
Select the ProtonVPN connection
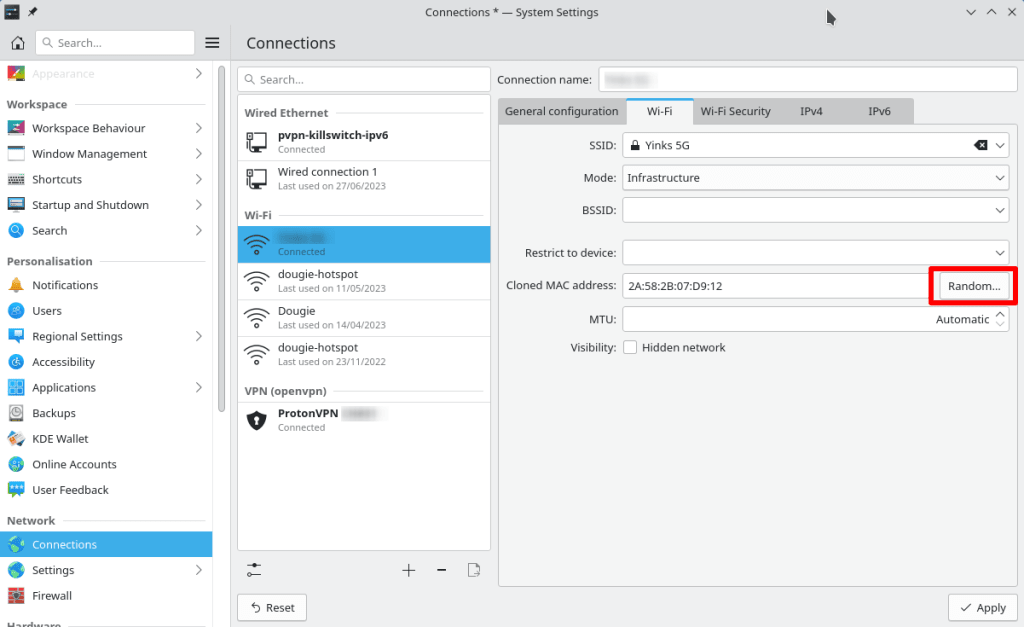coord(364,420)
